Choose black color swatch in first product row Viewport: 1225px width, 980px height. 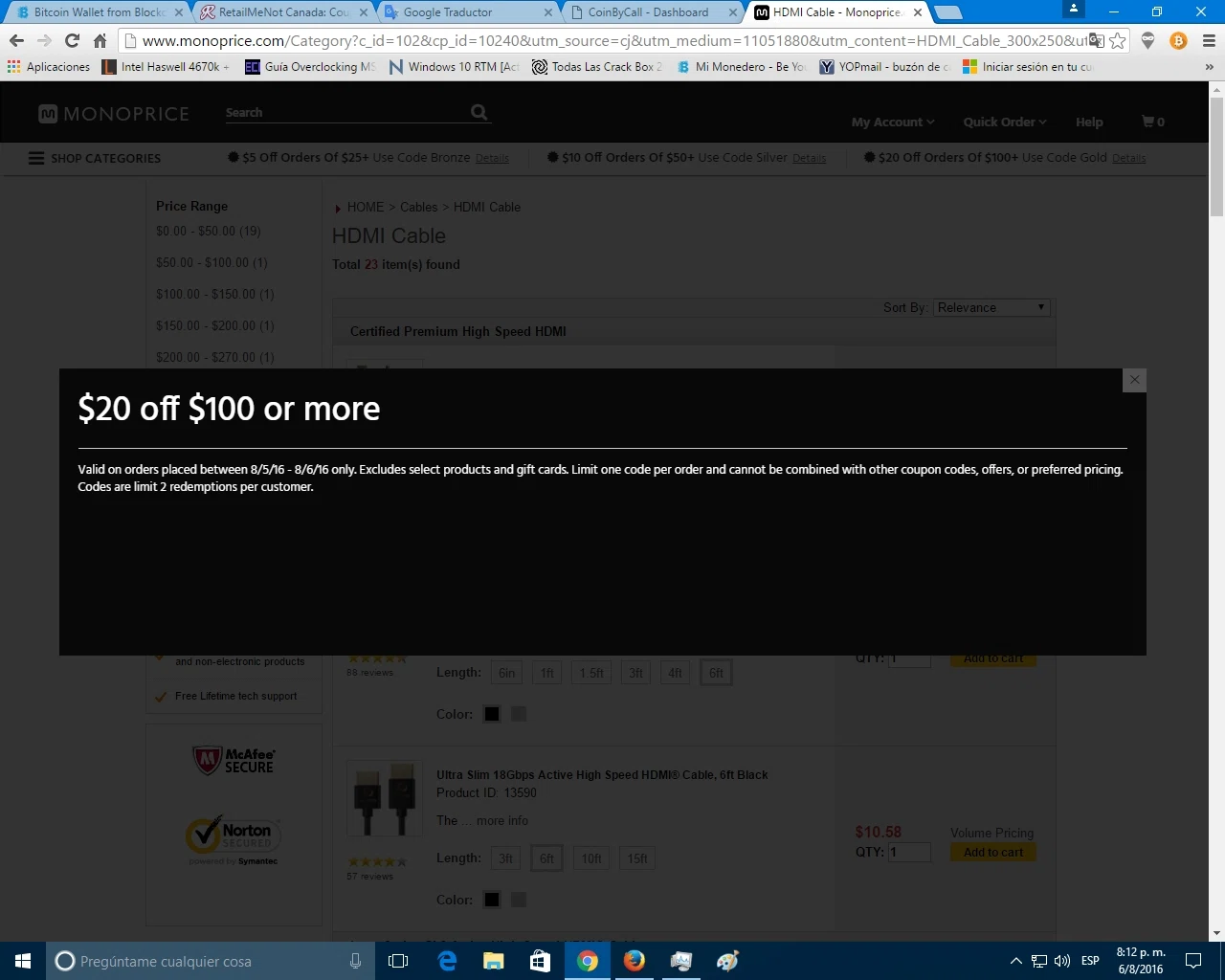[492, 714]
